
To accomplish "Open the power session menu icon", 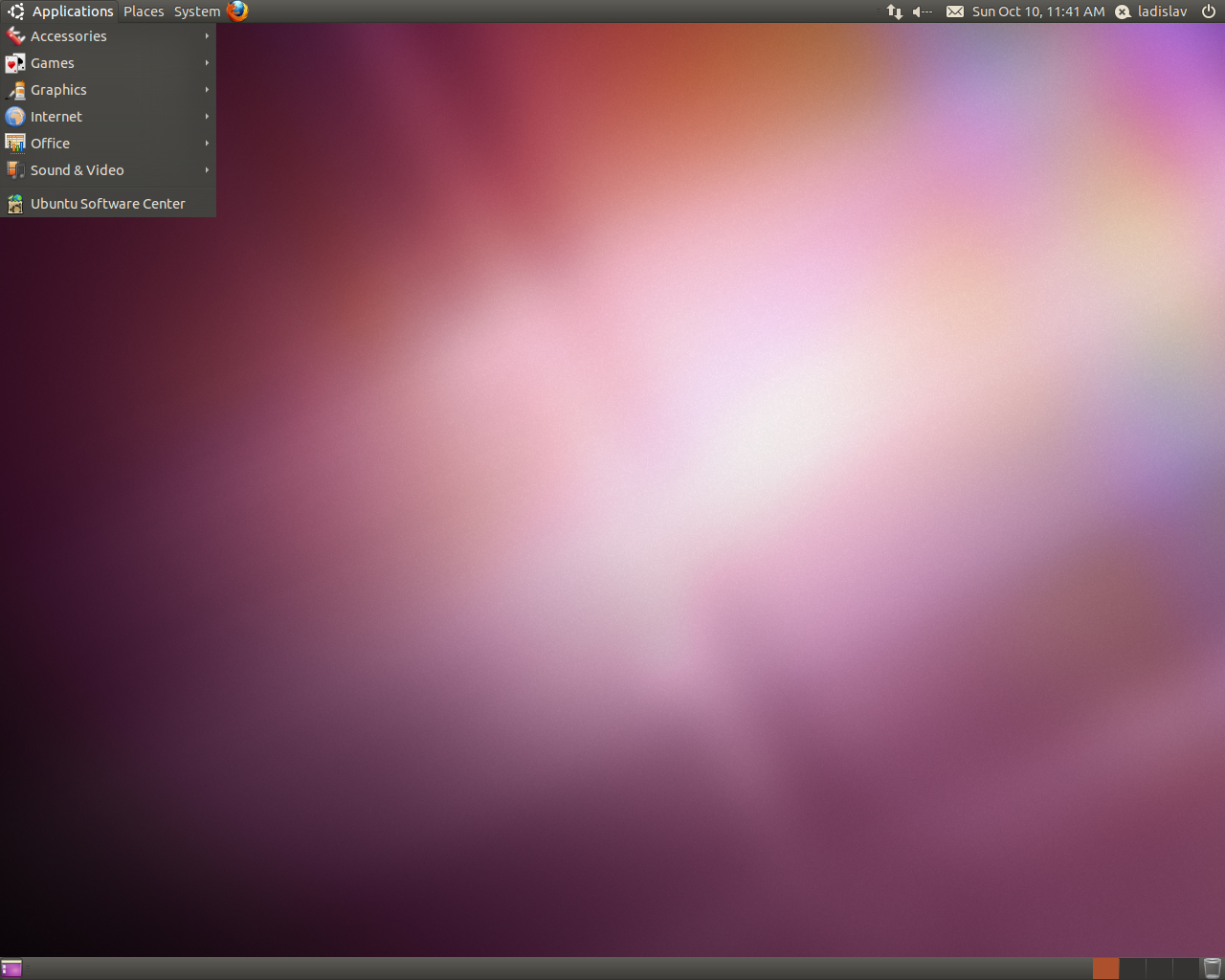I will [1209, 11].
